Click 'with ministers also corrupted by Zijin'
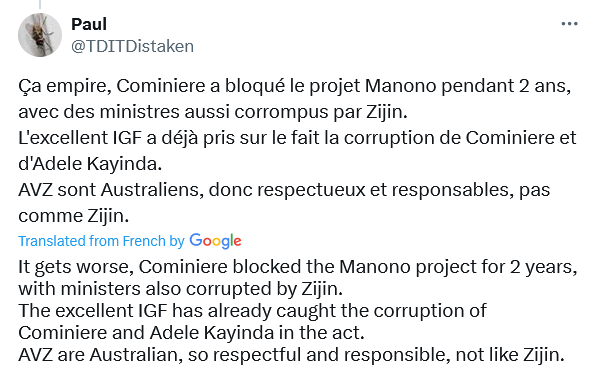Viewport: 598px width, 382px height. (180, 289)
